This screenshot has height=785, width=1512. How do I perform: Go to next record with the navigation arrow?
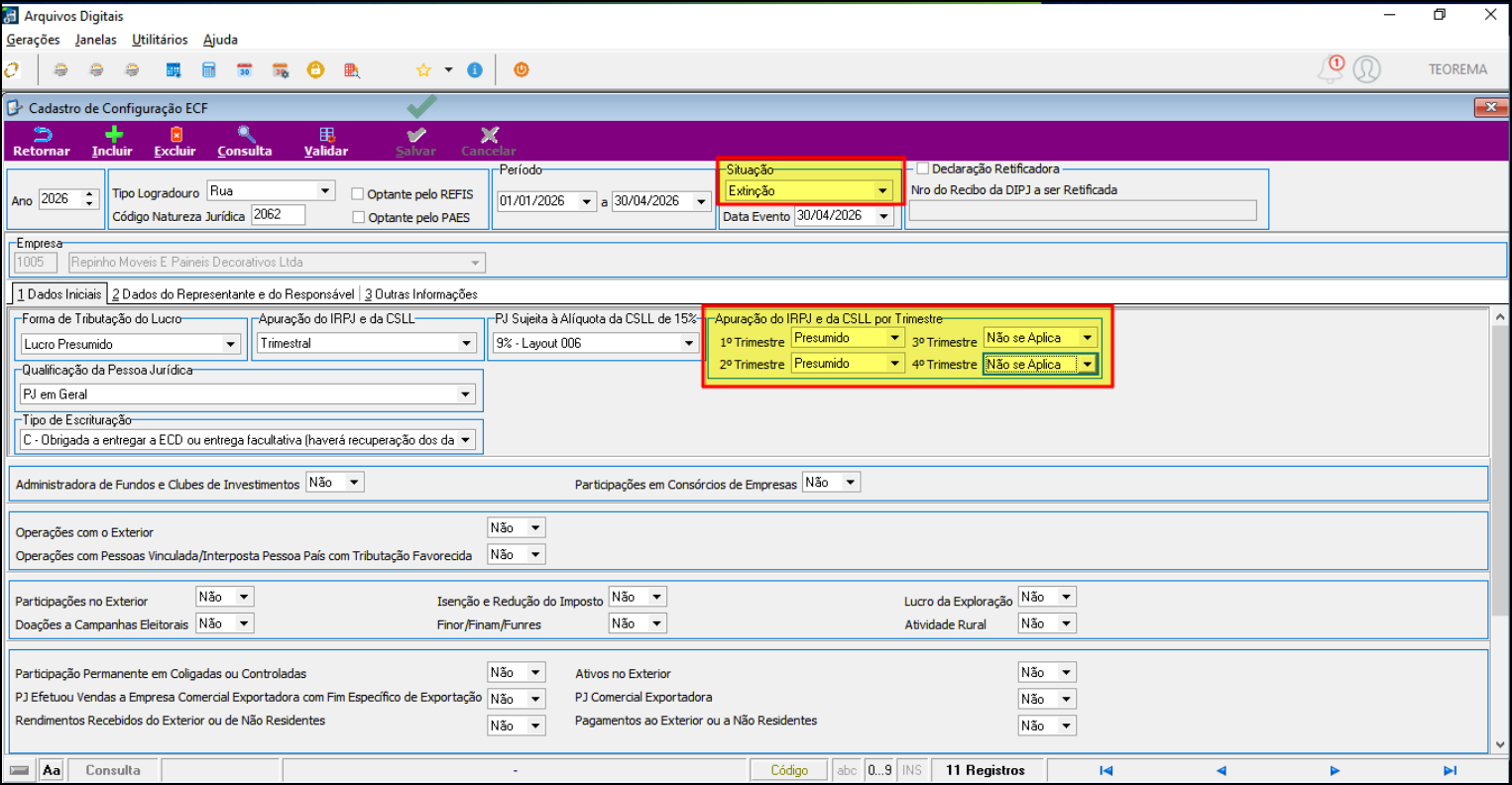[x=1336, y=770]
